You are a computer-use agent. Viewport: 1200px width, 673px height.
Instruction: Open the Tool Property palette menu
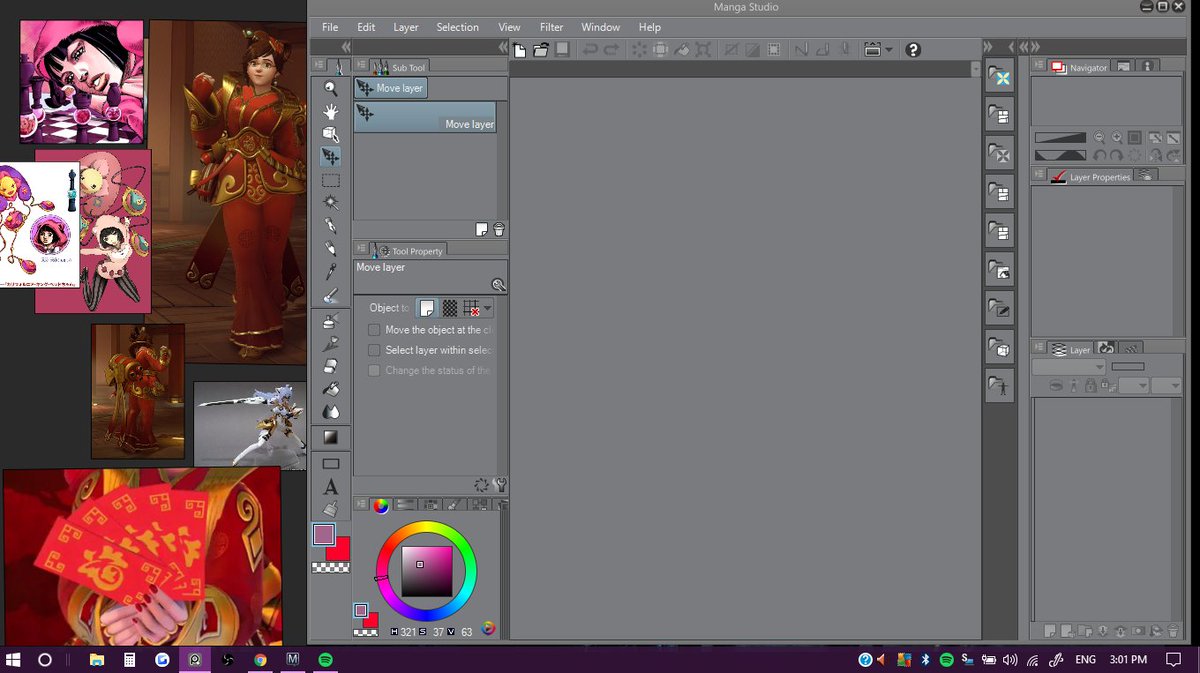(x=361, y=250)
